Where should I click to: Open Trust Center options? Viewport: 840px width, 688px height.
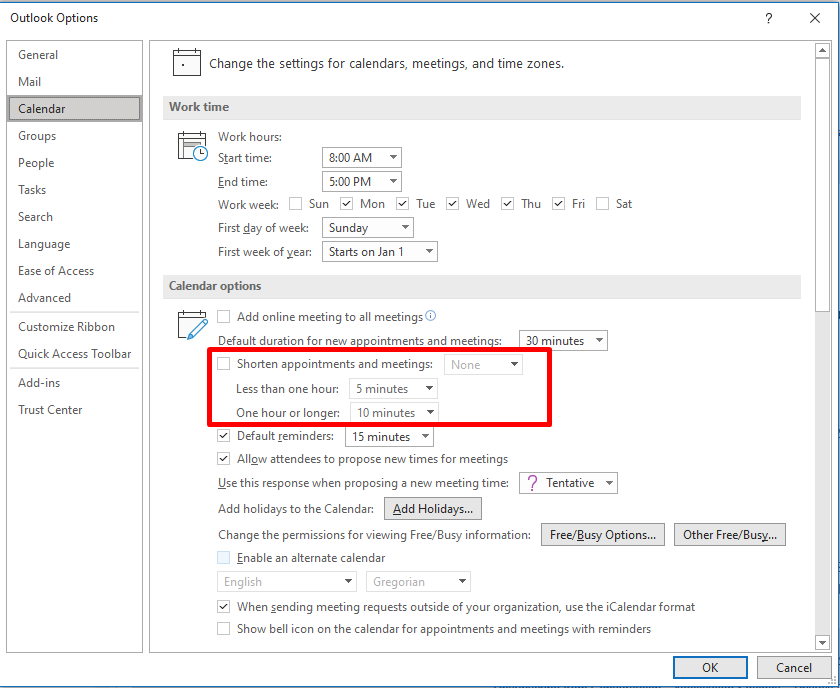pos(74,409)
